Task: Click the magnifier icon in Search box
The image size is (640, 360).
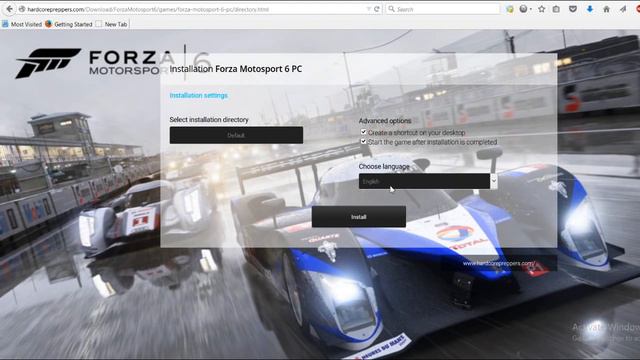Action: coord(391,9)
